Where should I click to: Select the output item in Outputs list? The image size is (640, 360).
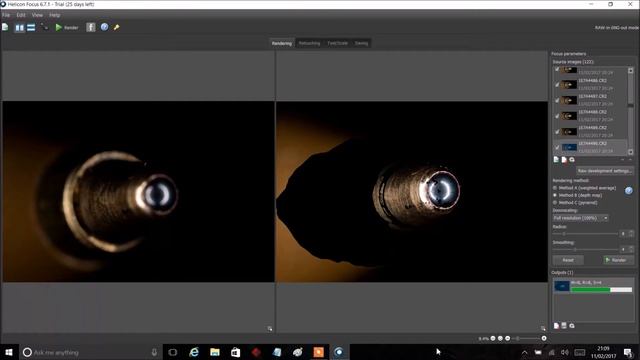(593, 286)
